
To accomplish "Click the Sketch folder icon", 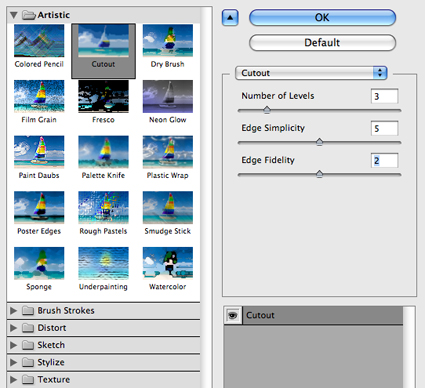I will (x=28, y=345).
